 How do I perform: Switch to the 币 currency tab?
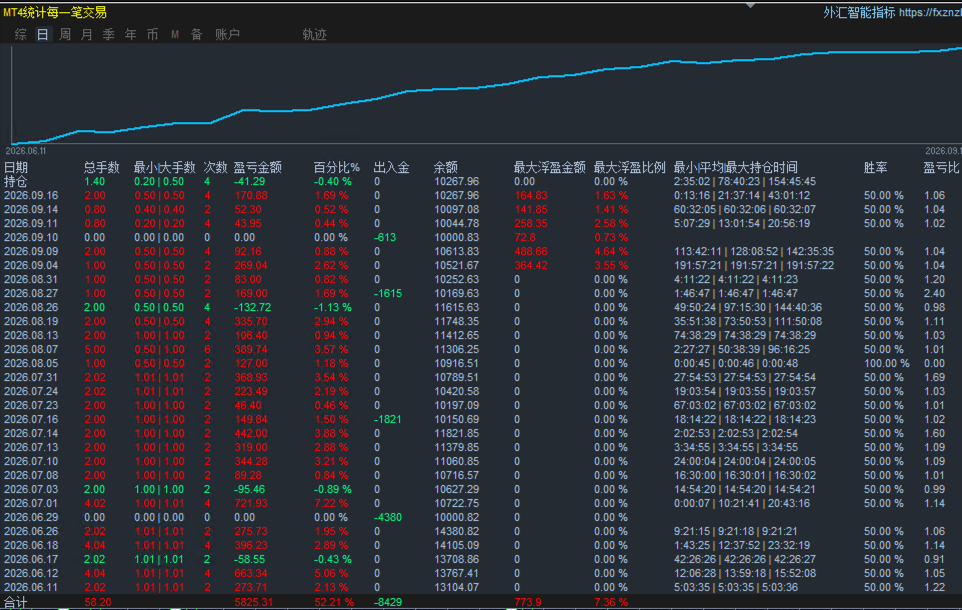pos(153,34)
